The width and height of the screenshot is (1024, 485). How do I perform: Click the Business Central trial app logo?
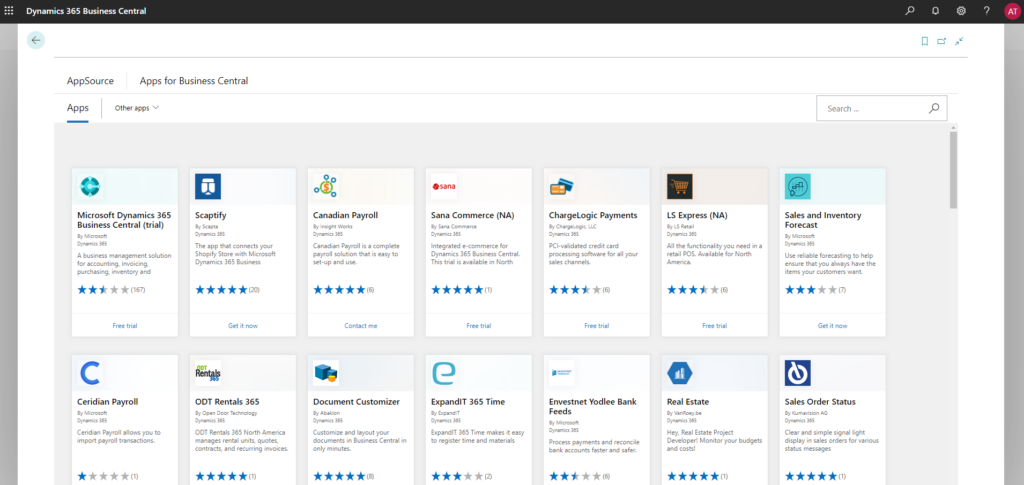coord(90,186)
